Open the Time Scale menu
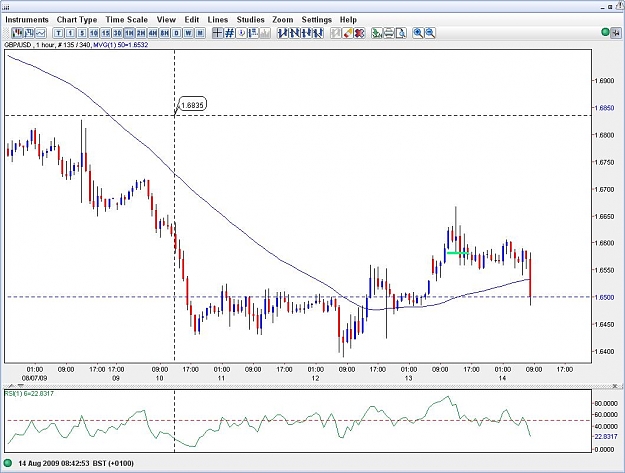The height and width of the screenshot is (473, 625). click(126, 20)
